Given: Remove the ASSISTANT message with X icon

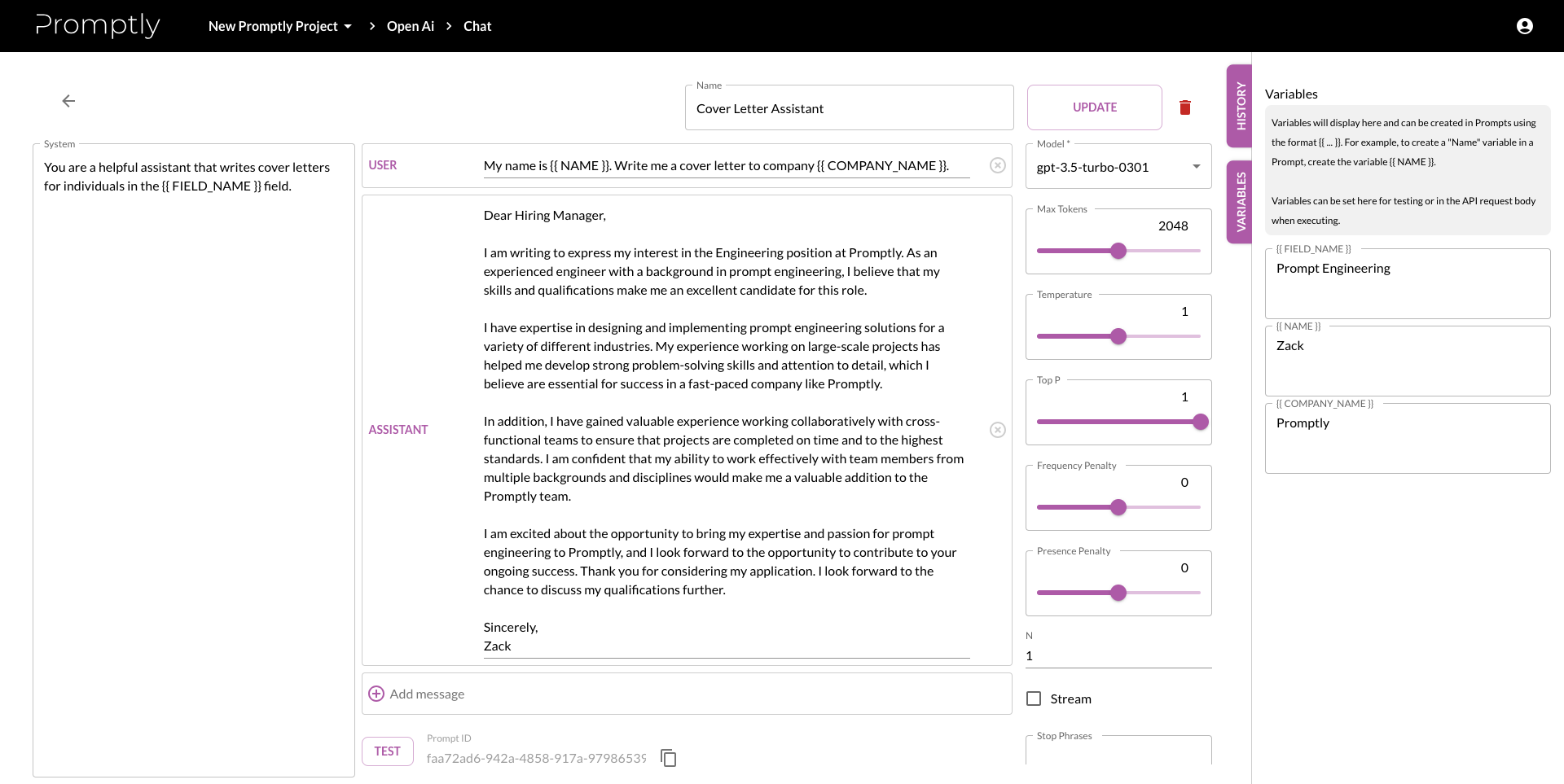Looking at the screenshot, I should 997,430.
